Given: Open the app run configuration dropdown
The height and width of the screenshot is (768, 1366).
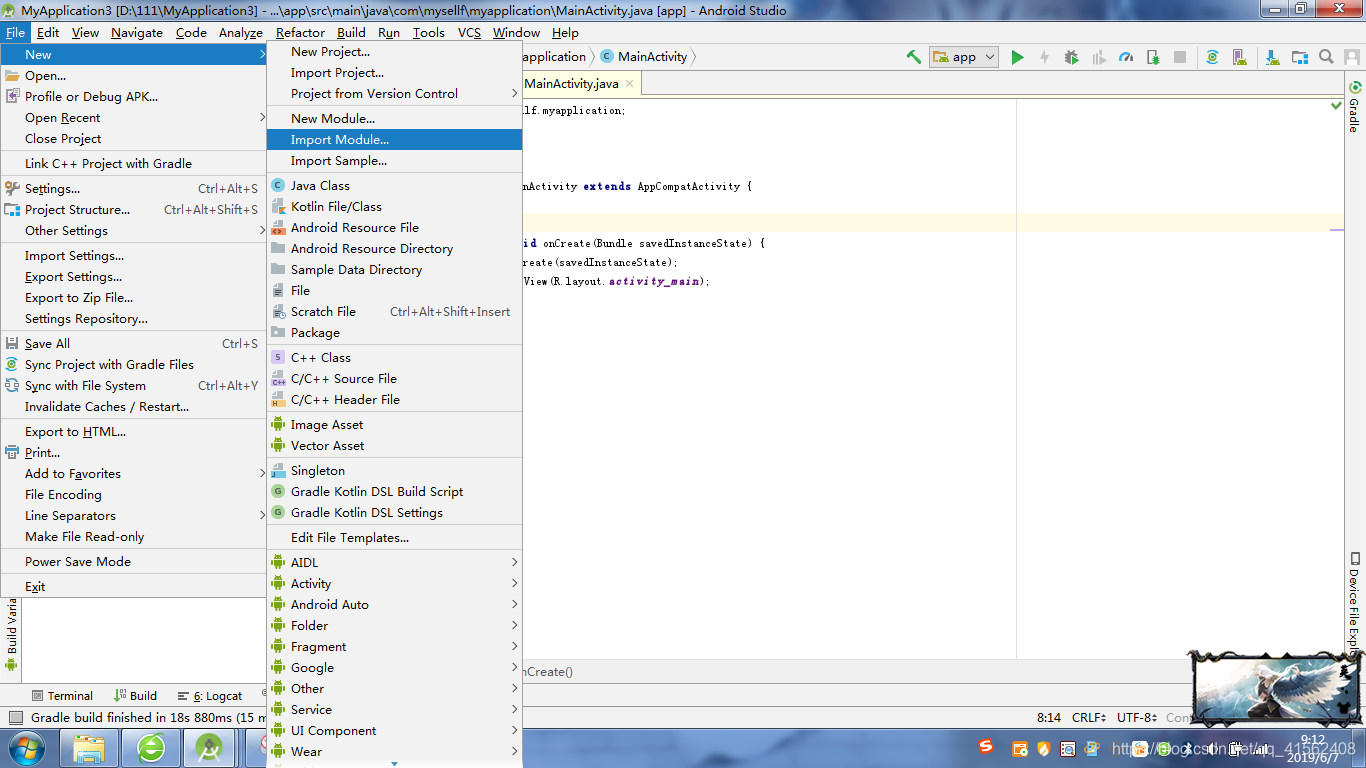Looking at the screenshot, I should point(963,57).
